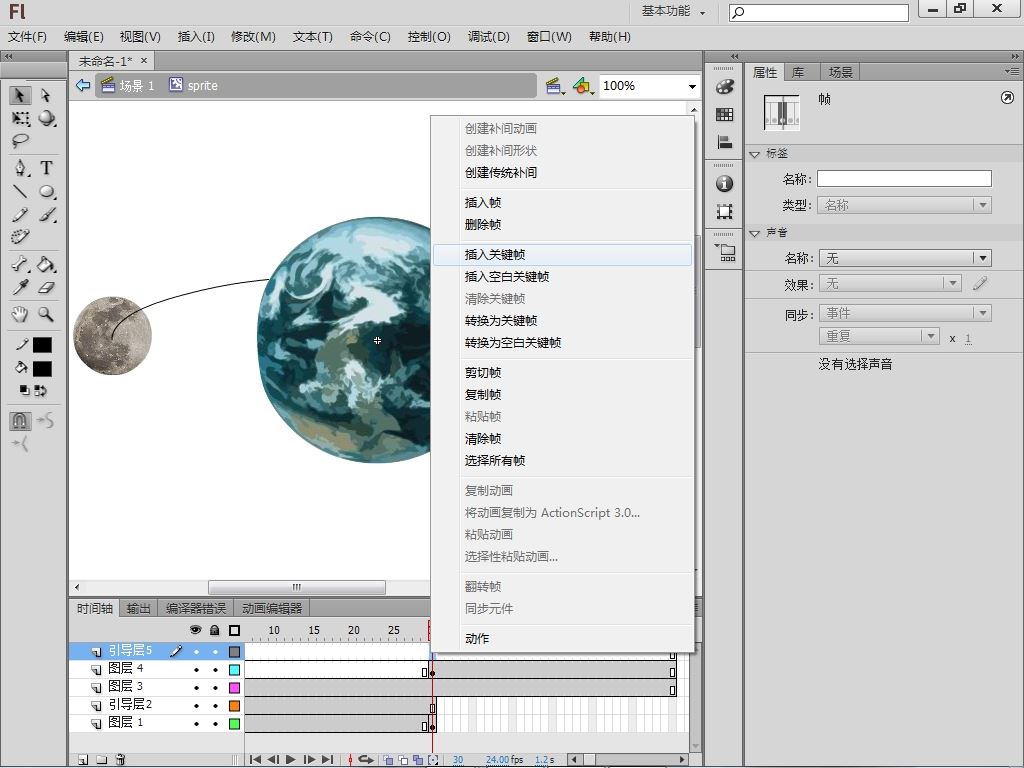Toggle Snap to Objects magnet
The height and width of the screenshot is (768, 1024).
point(20,421)
